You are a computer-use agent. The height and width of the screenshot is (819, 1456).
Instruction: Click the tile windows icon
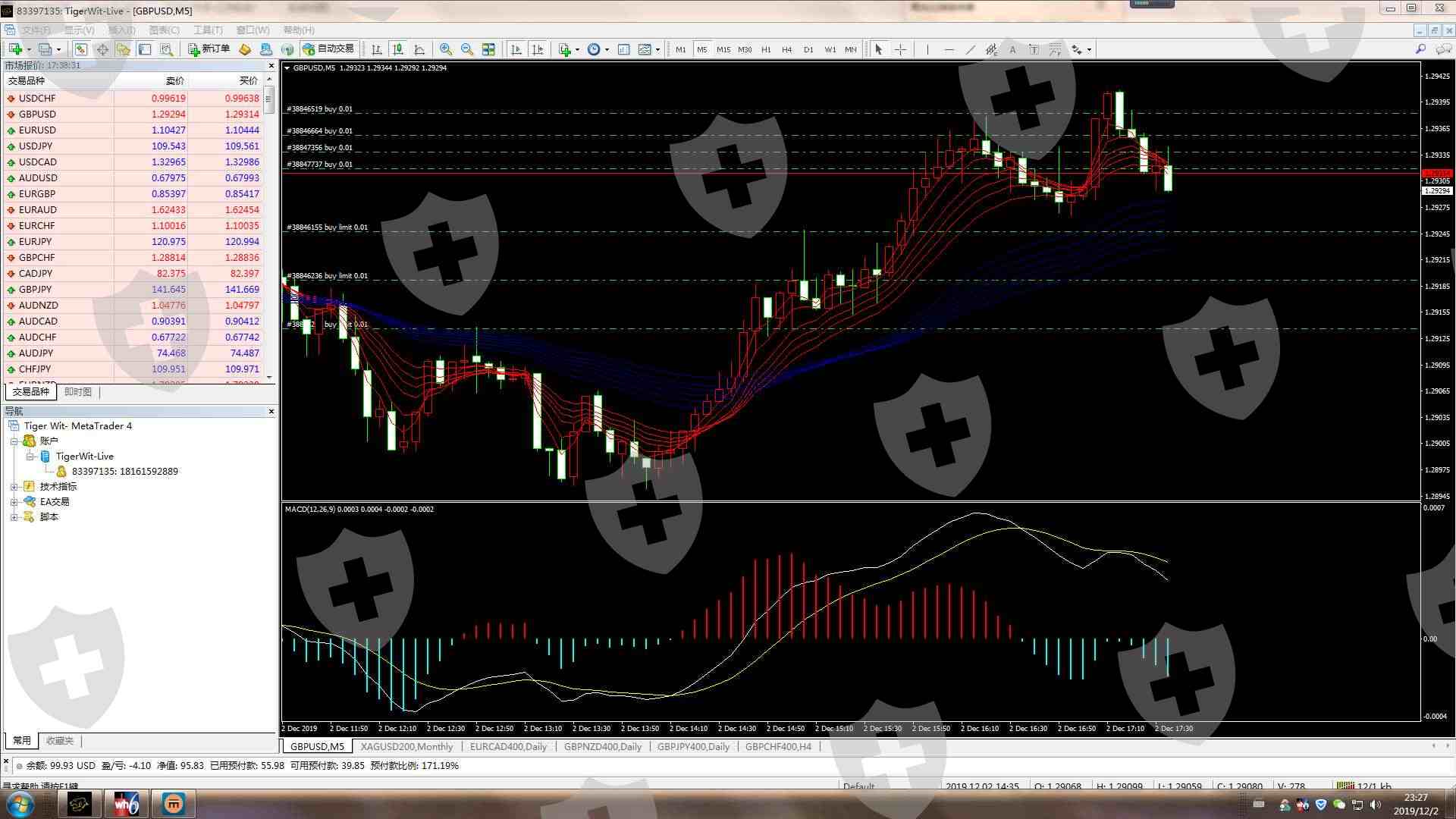(488, 49)
